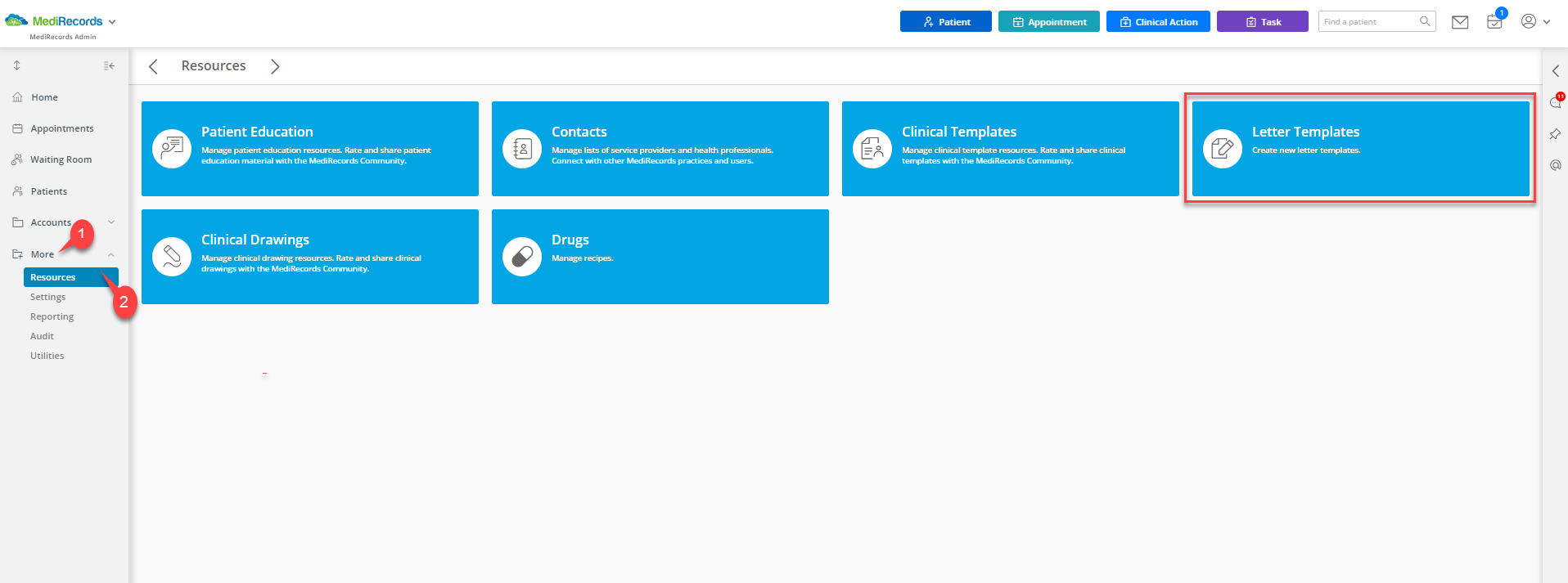1568x583 pixels.
Task: Click the blue Patient button
Action: click(x=945, y=21)
